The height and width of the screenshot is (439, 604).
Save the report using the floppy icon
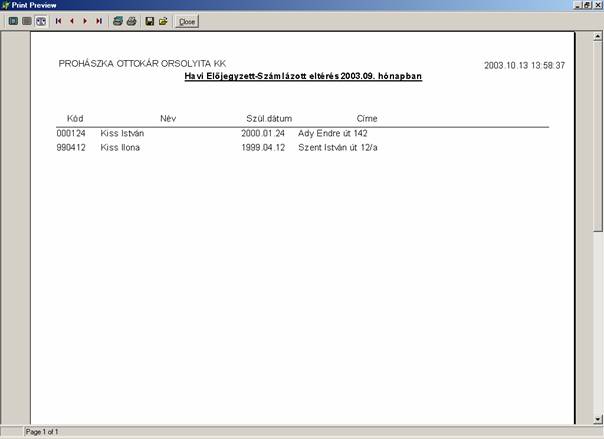tap(149, 21)
